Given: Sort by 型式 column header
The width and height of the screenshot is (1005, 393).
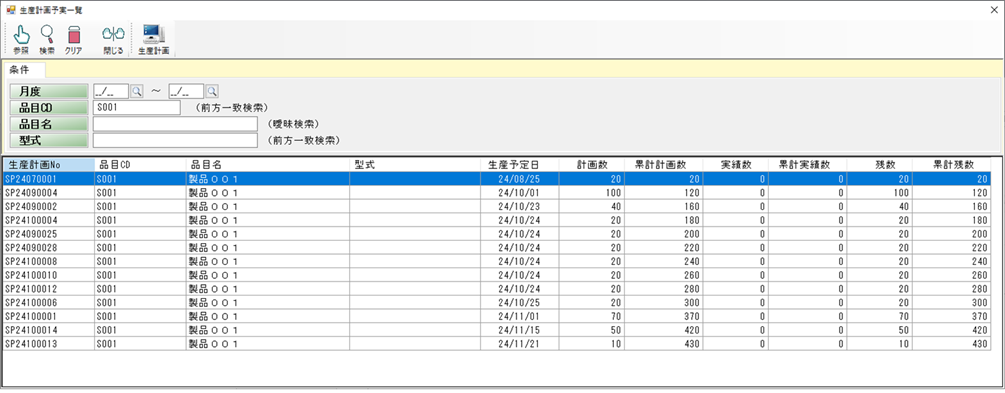Looking at the screenshot, I should pyautogui.click(x=415, y=165).
